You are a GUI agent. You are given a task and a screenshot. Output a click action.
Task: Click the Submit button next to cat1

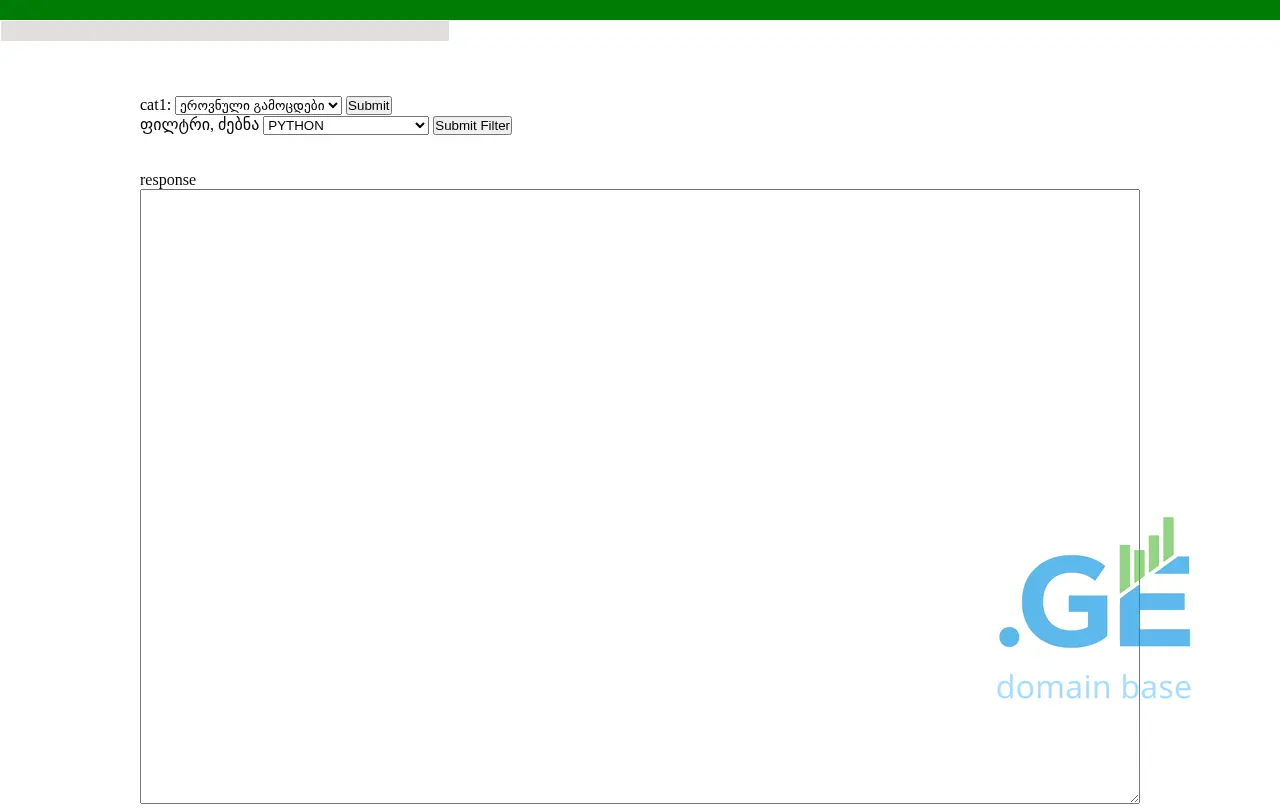(x=369, y=105)
